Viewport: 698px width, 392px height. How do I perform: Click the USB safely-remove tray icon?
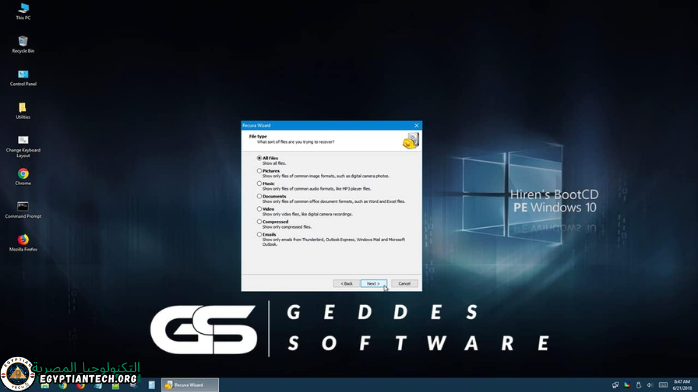coord(638,385)
